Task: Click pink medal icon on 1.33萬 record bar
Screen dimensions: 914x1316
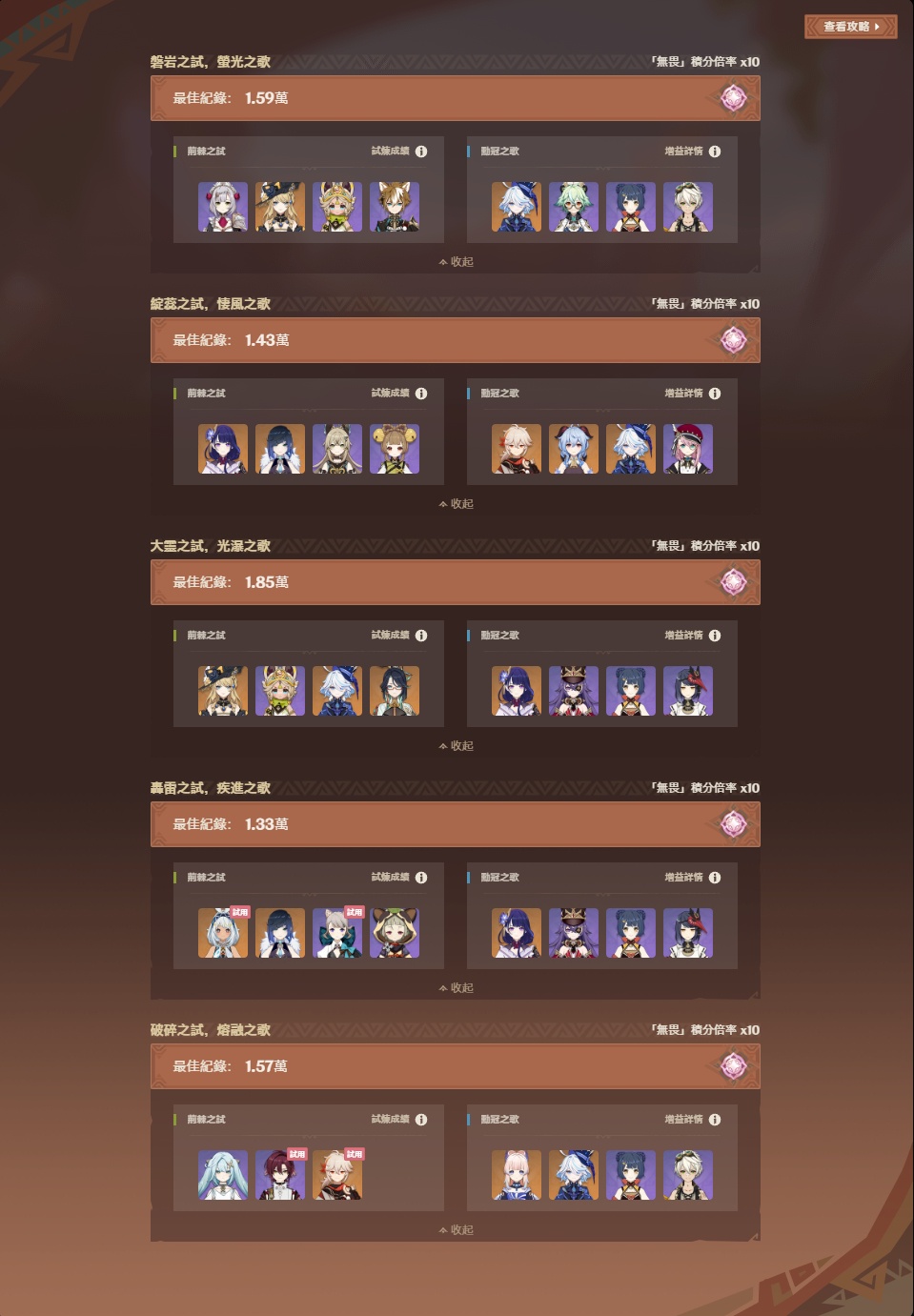Action: (733, 824)
